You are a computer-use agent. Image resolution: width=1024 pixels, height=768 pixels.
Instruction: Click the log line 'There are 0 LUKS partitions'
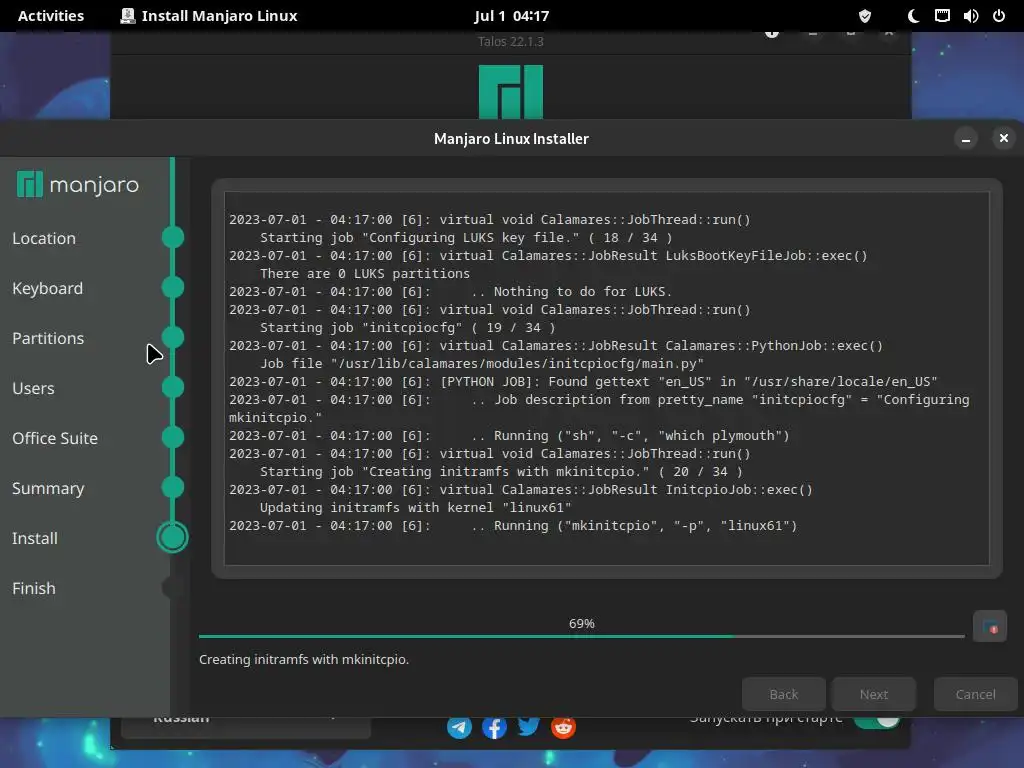365,274
